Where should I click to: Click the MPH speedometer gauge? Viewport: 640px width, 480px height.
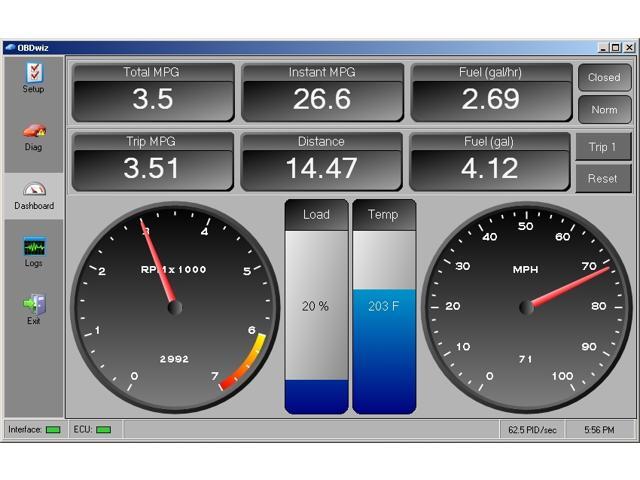pyautogui.click(x=526, y=307)
